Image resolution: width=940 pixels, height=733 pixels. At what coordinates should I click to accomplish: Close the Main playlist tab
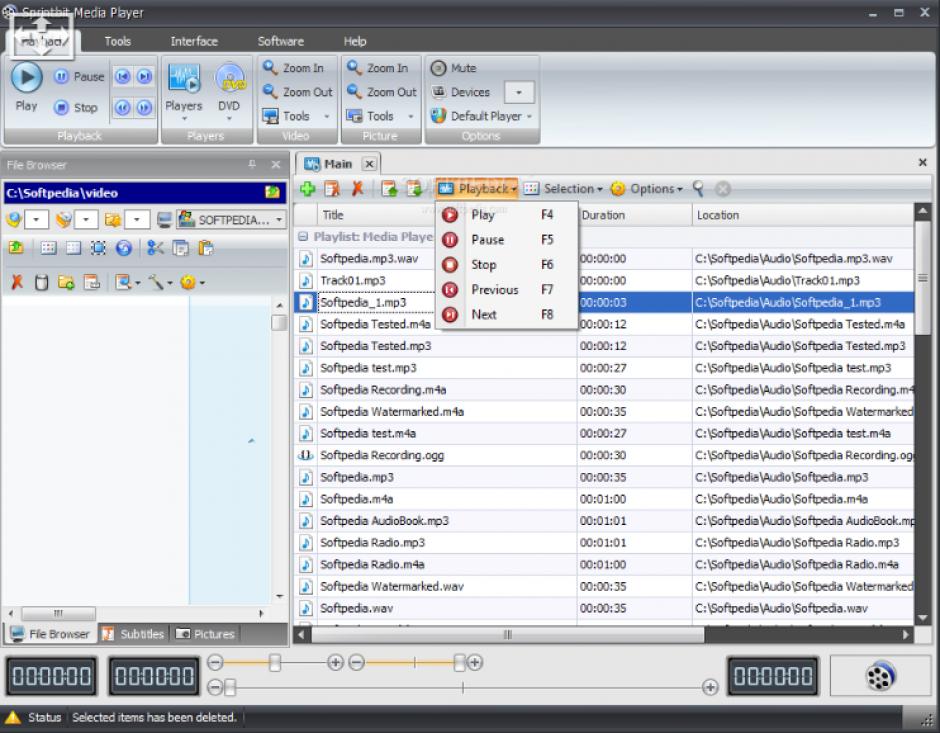(370, 164)
